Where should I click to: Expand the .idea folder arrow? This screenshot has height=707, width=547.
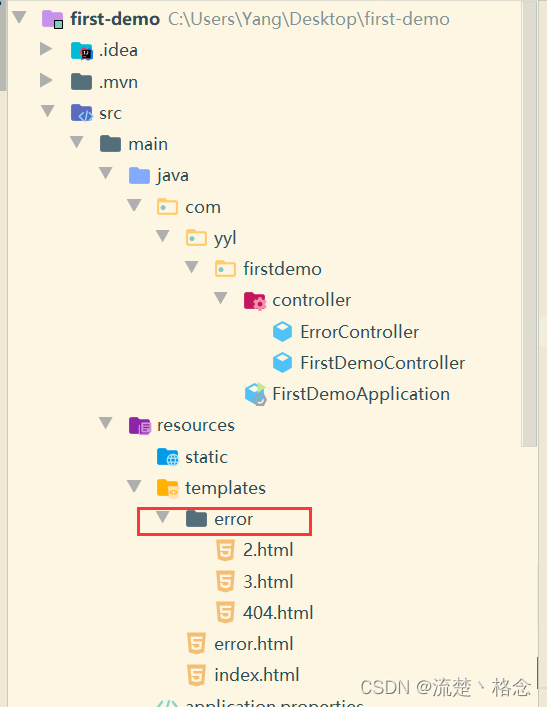pos(46,49)
